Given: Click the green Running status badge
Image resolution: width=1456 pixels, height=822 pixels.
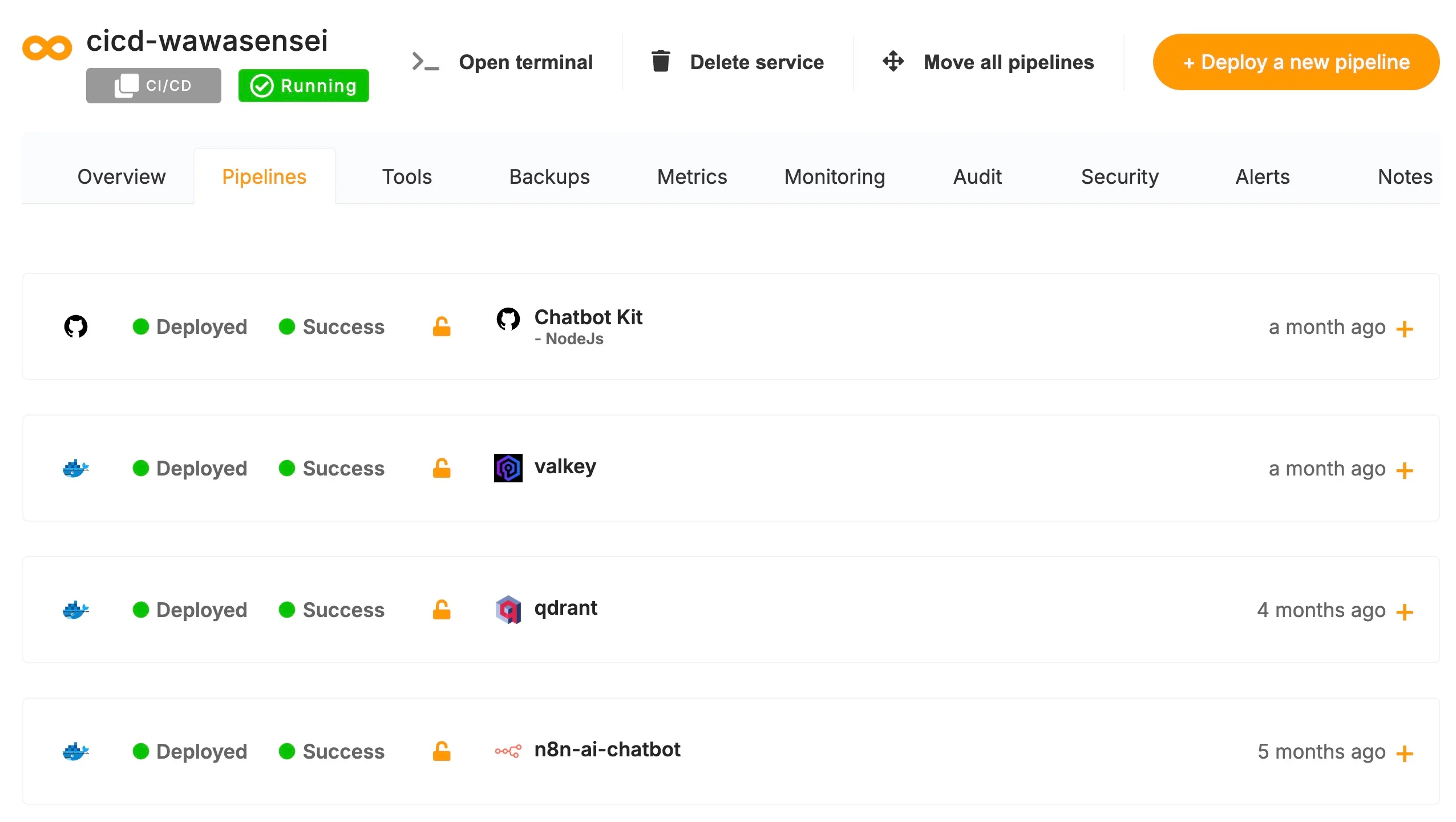Looking at the screenshot, I should [x=303, y=86].
